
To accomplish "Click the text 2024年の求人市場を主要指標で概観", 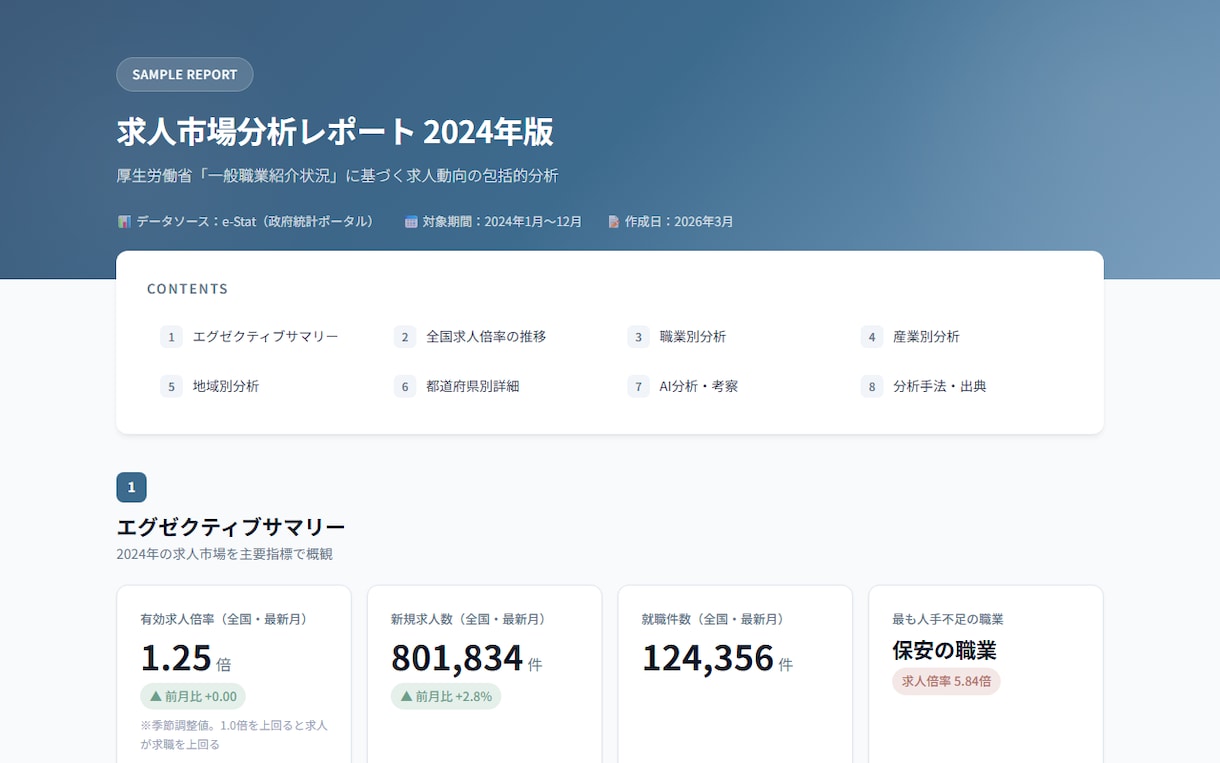I will click(224, 554).
